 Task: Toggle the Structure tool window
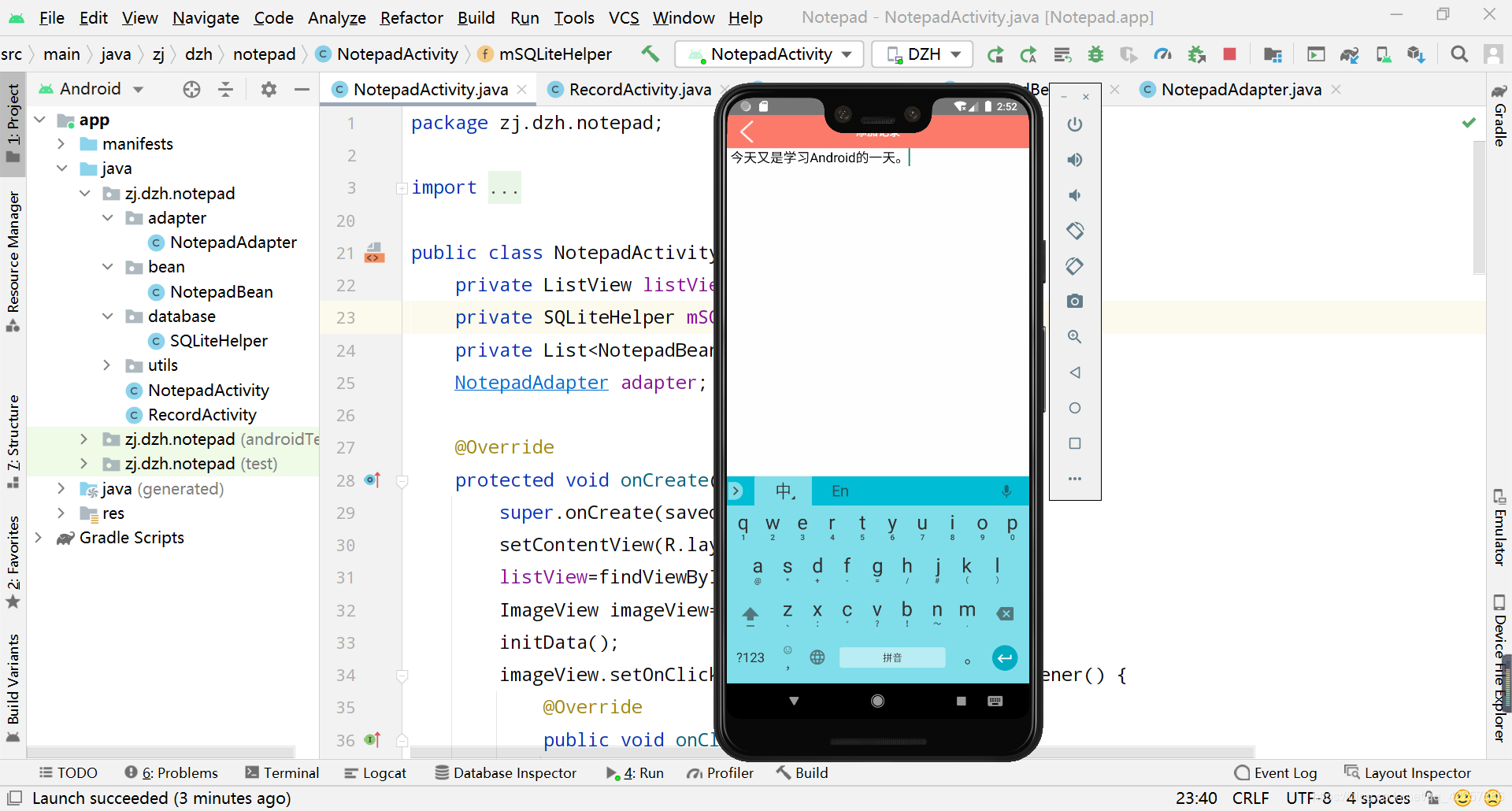click(13, 441)
